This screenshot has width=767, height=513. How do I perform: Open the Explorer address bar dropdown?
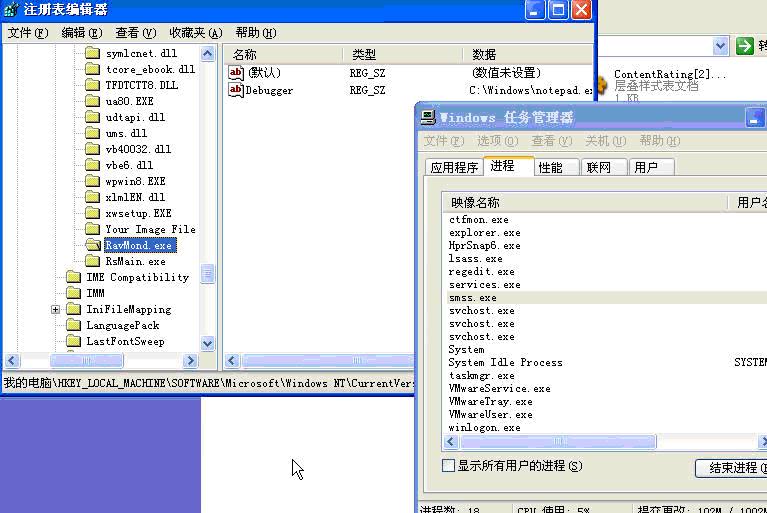point(720,46)
